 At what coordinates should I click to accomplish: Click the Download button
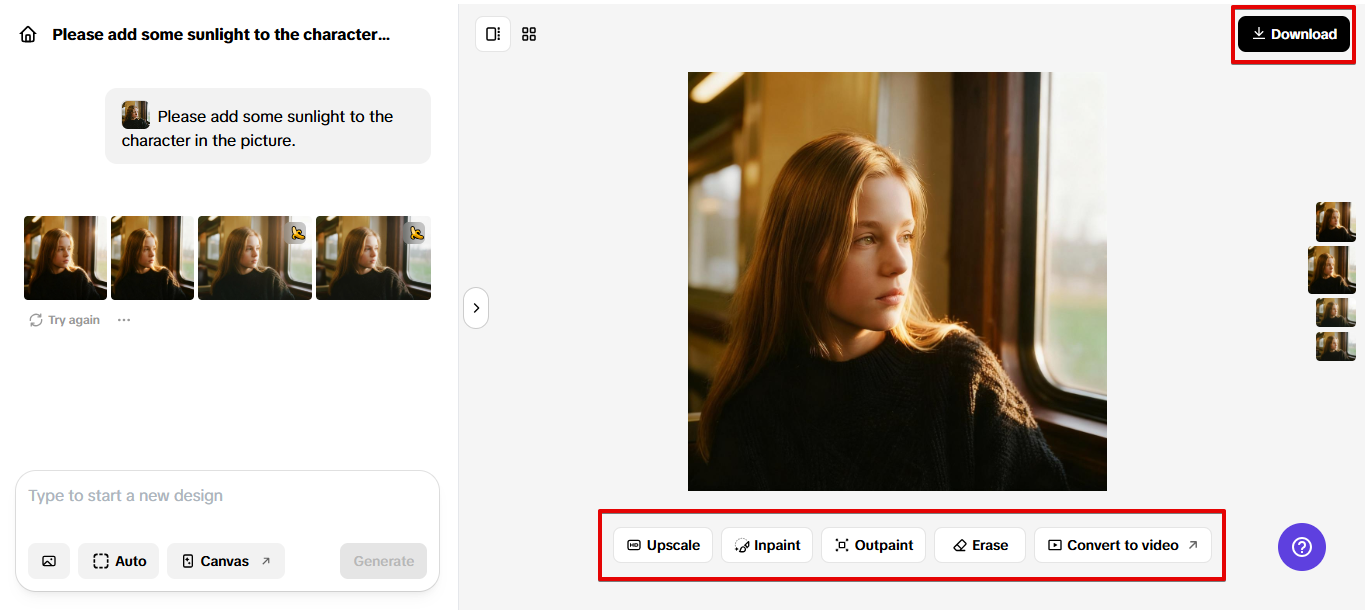(1294, 34)
